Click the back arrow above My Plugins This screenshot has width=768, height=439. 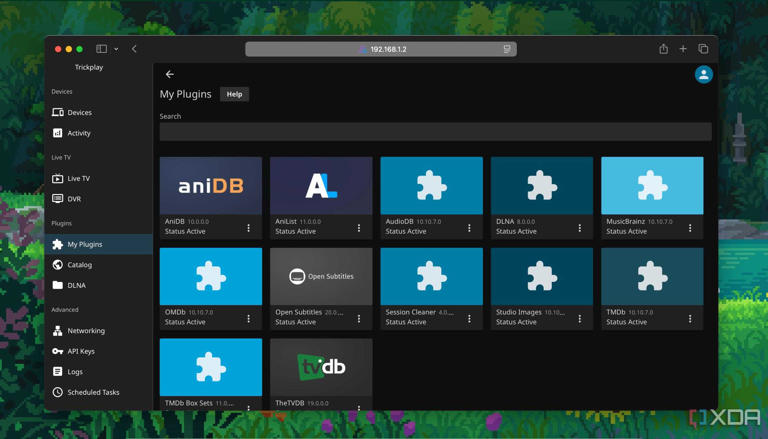tap(170, 74)
